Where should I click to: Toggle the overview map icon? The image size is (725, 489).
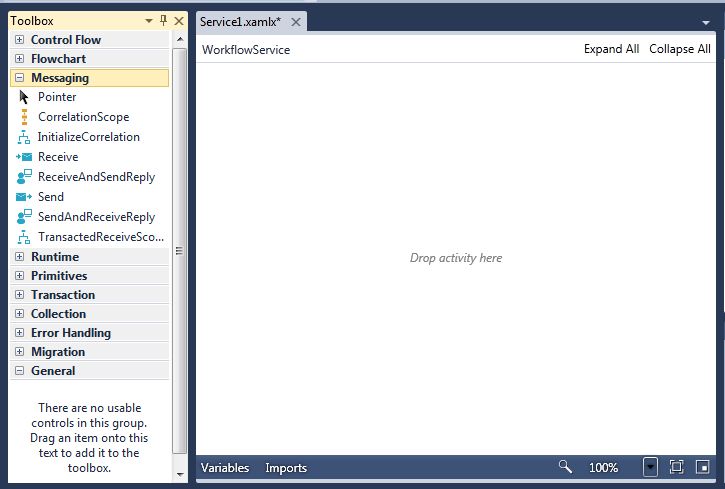coord(703,467)
